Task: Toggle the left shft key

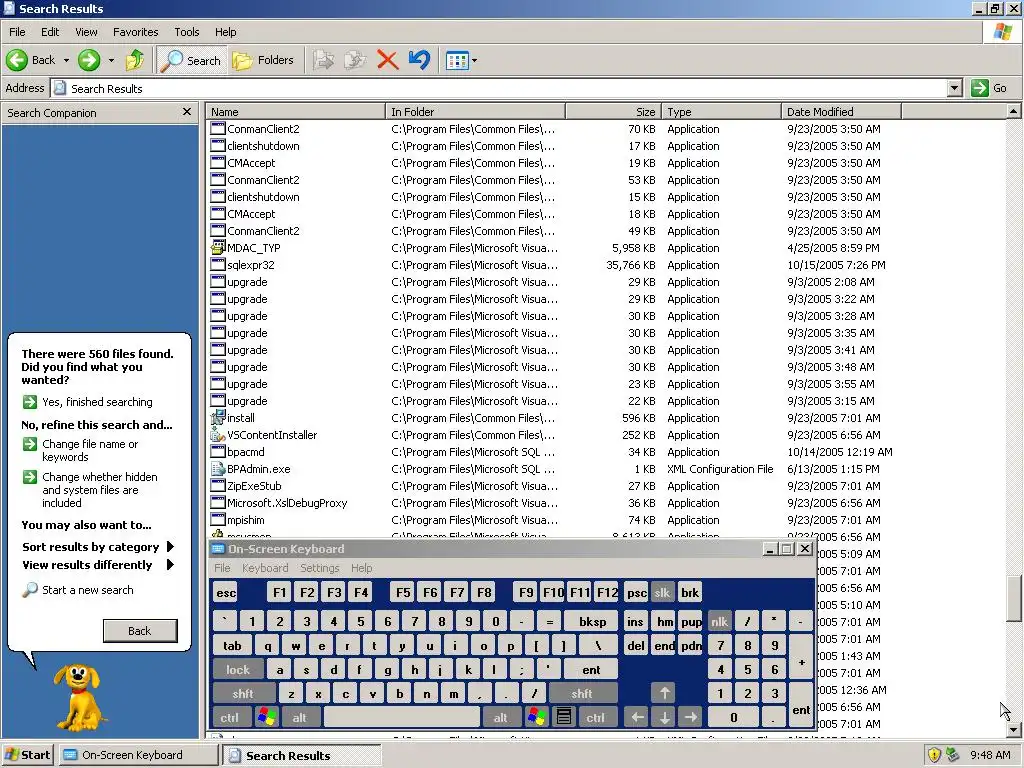Action: click(x=243, y=694)
